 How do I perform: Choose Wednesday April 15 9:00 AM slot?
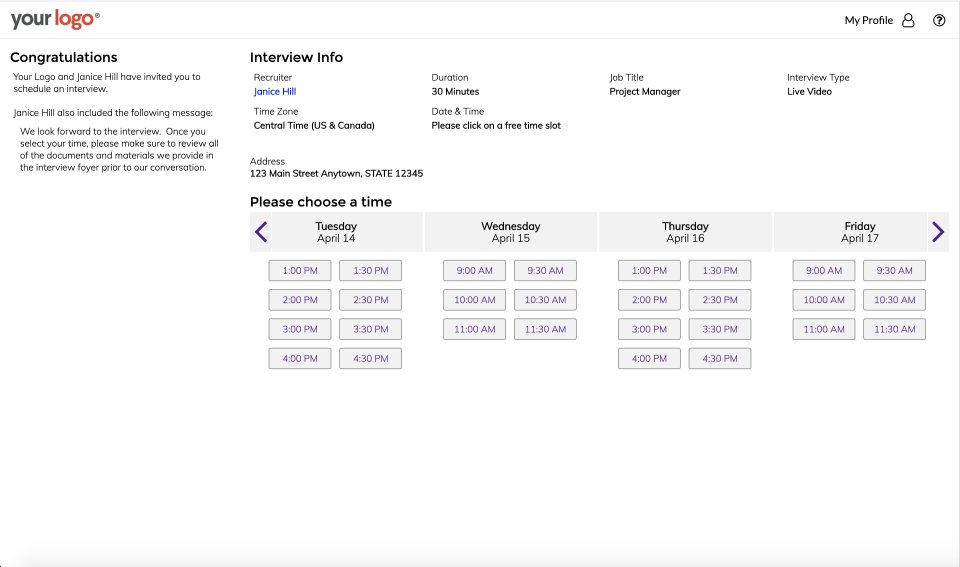pyautogui.click(x=474, y=271)
